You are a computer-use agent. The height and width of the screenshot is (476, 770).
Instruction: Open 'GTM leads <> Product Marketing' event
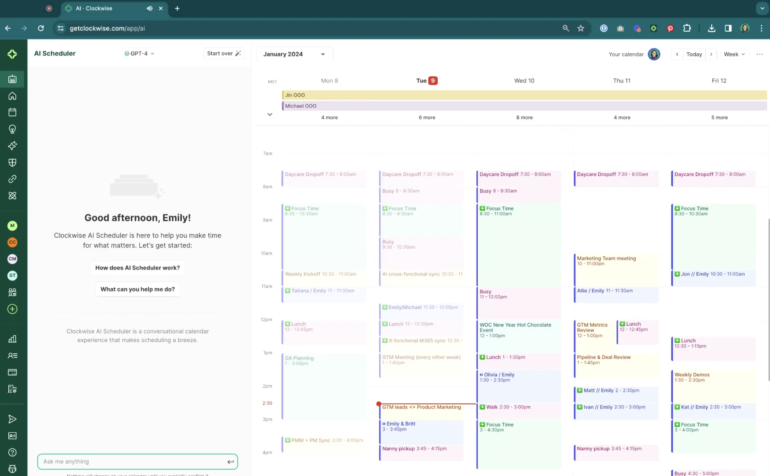(422, 411)
